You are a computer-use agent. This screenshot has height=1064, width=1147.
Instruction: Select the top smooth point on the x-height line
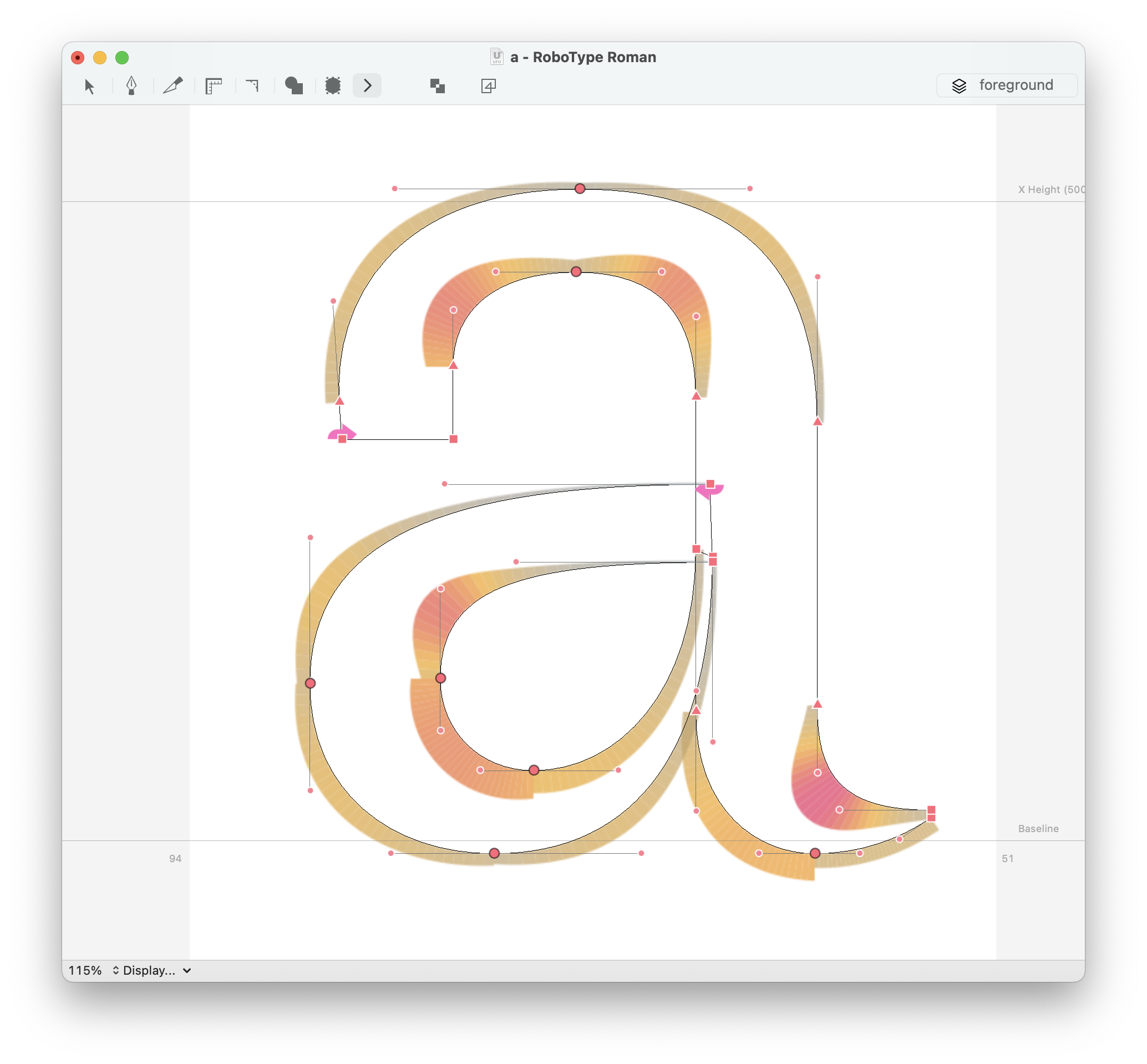(x=580, y=188)
